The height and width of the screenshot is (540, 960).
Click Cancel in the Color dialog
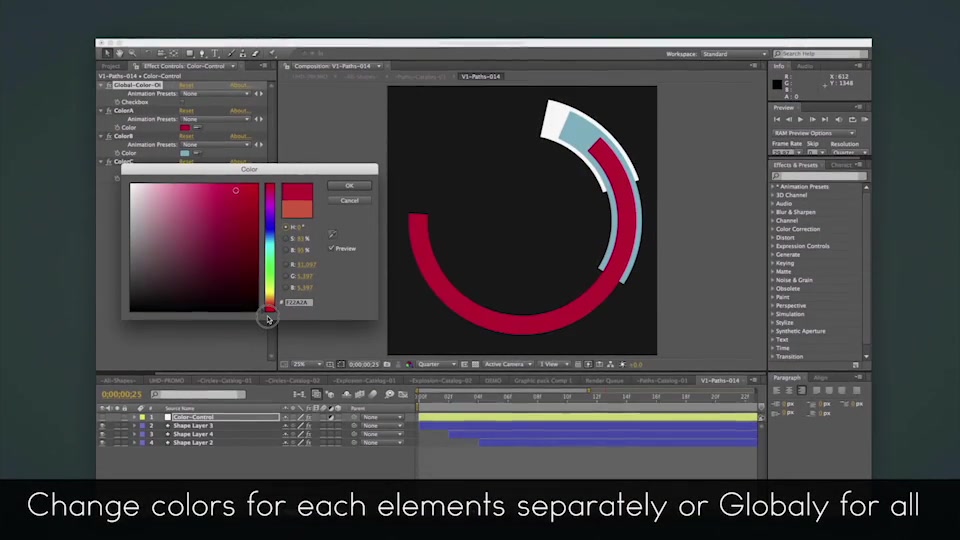click(x=349, y=200)
